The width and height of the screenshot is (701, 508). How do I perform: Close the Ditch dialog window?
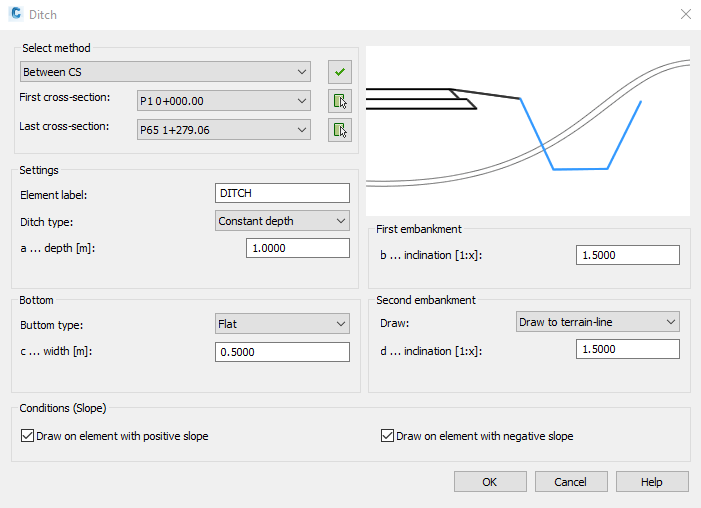(x=685, y=14)
